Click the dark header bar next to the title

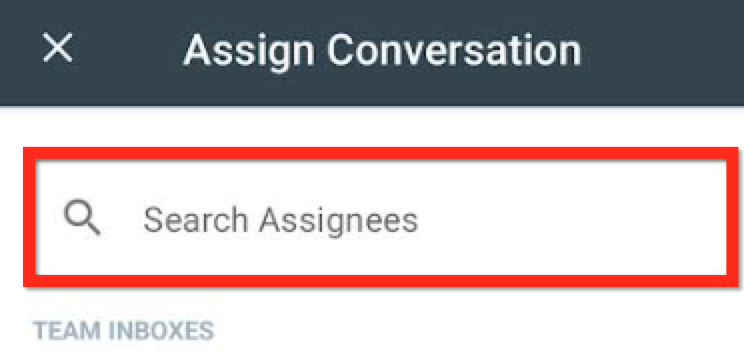pos(664,50)
